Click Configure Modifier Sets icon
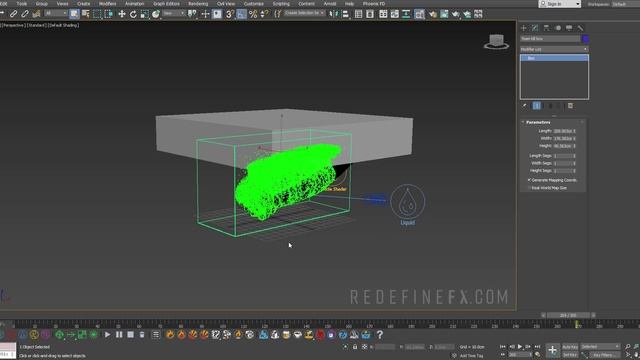This screenshot has width=640, height=360. (570, 106)
